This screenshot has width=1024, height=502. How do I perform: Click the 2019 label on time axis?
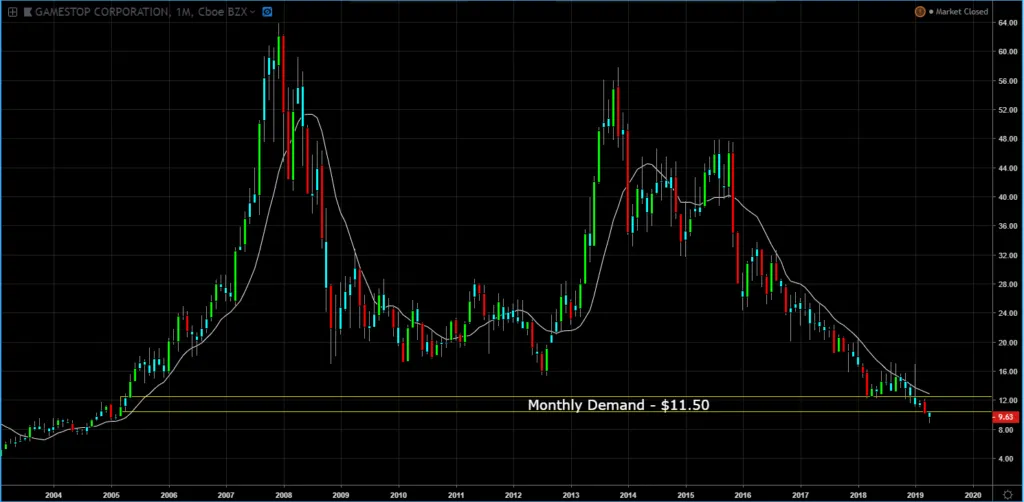[917, 494]
